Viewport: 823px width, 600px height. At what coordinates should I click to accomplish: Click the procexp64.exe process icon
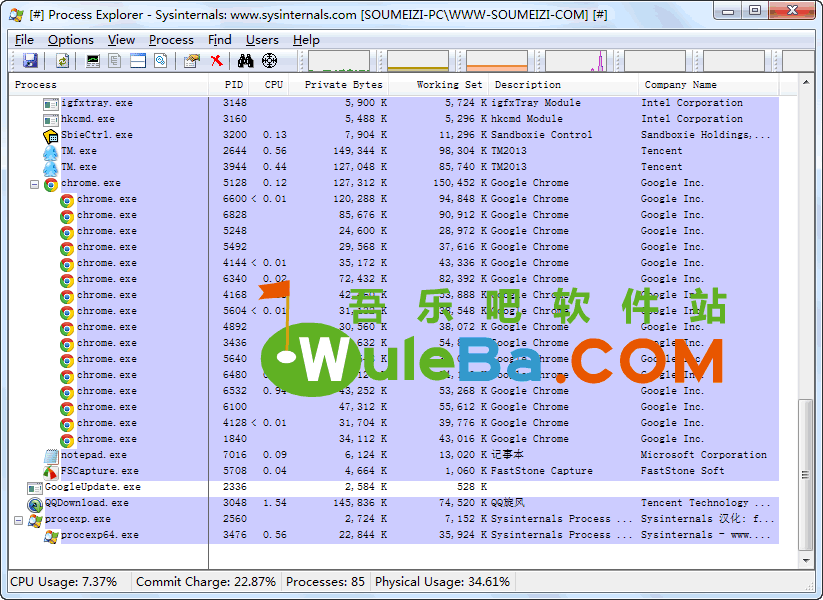pos(51,536)
